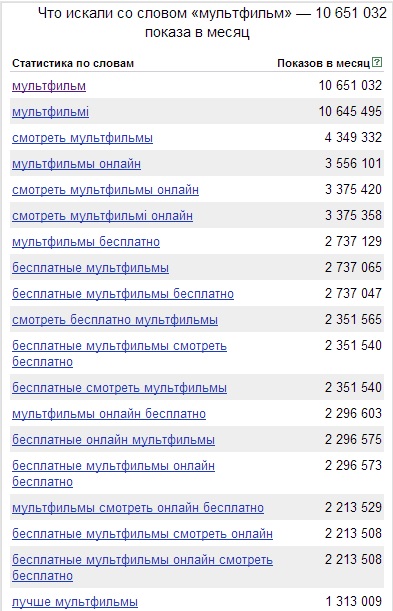Screen dimensions: 393x611
Task: Open the link мультфильмі
Action: [x=51, y=112]
